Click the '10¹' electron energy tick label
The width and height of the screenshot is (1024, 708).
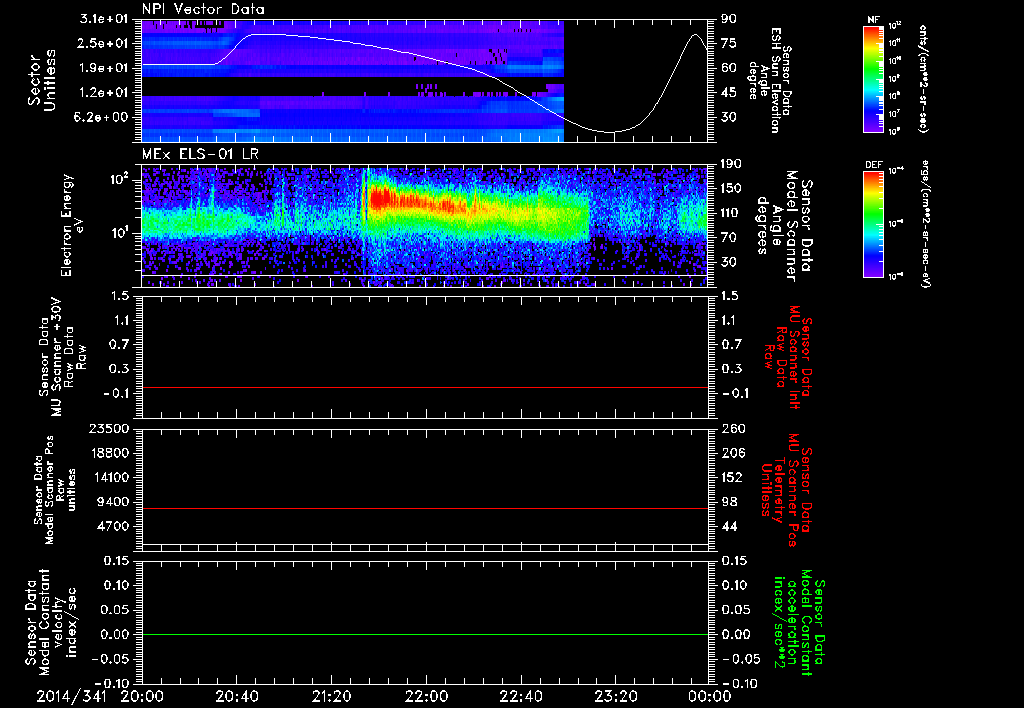pyautogui.click(x=121, y=233)
